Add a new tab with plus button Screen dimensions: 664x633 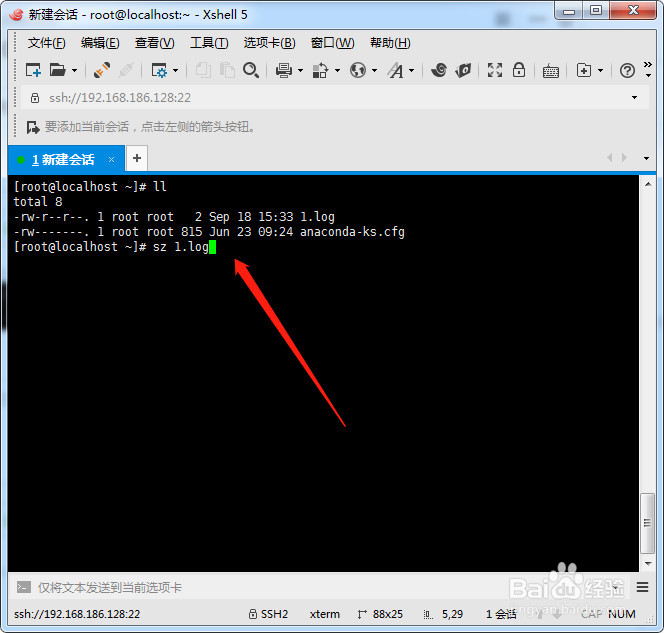(x=137, y=158)
